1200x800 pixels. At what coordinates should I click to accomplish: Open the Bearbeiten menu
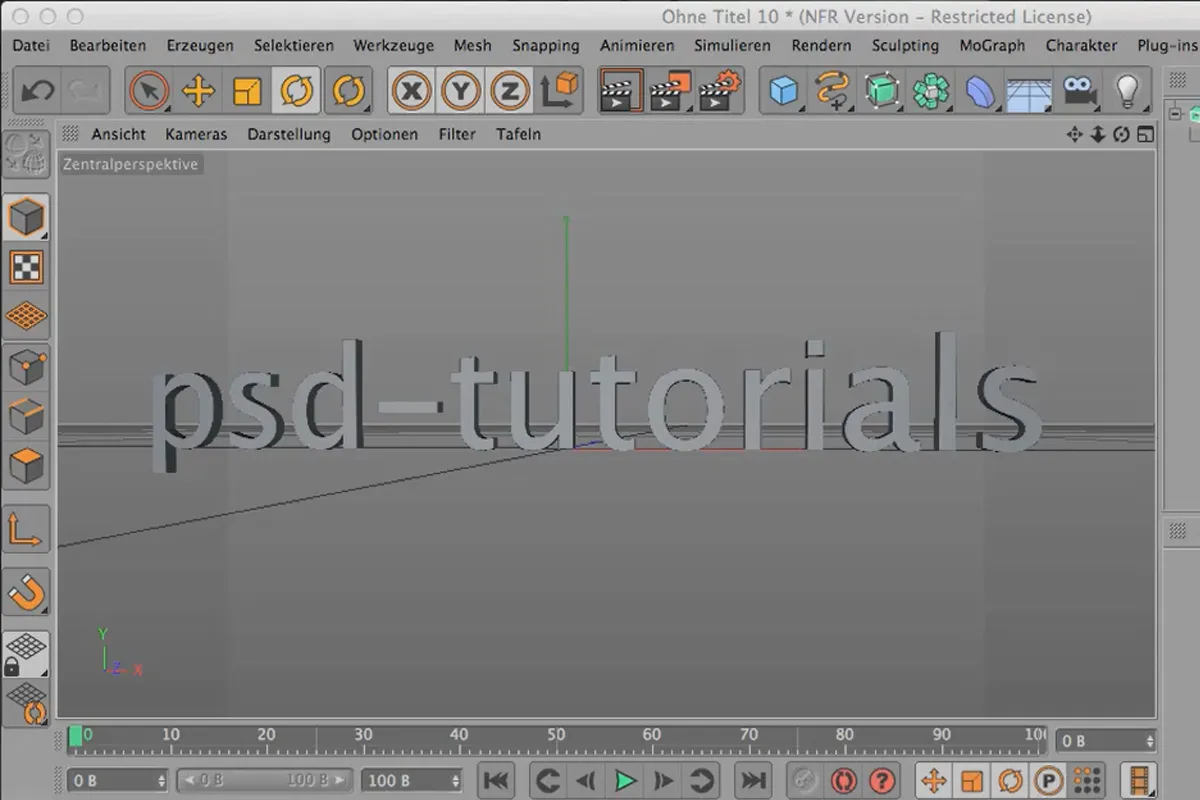tap(108, 45)
